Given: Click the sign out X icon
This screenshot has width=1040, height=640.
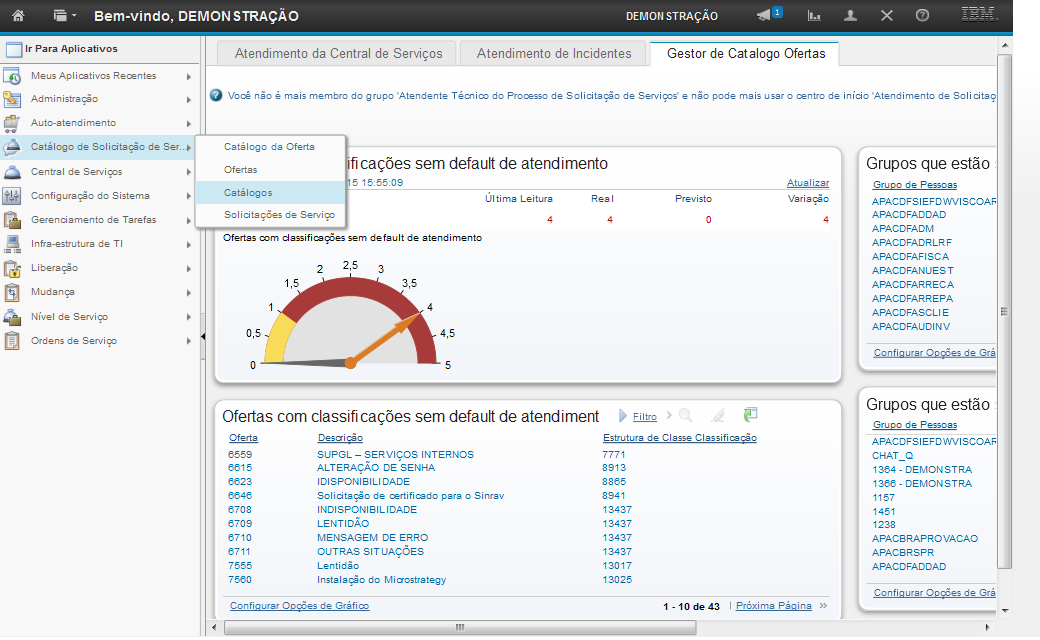Looking at the screenshot, I should 887,16.
